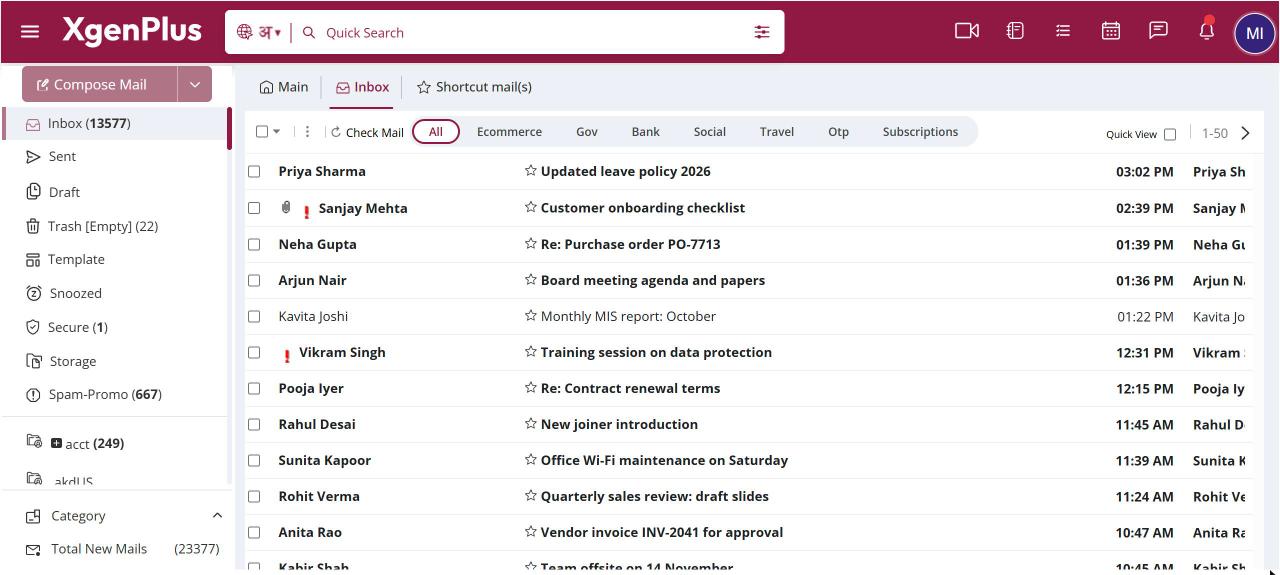The image size is (1280, 575).
Task: Star the Updated leave policy 2026 mail
Action: 531,171
